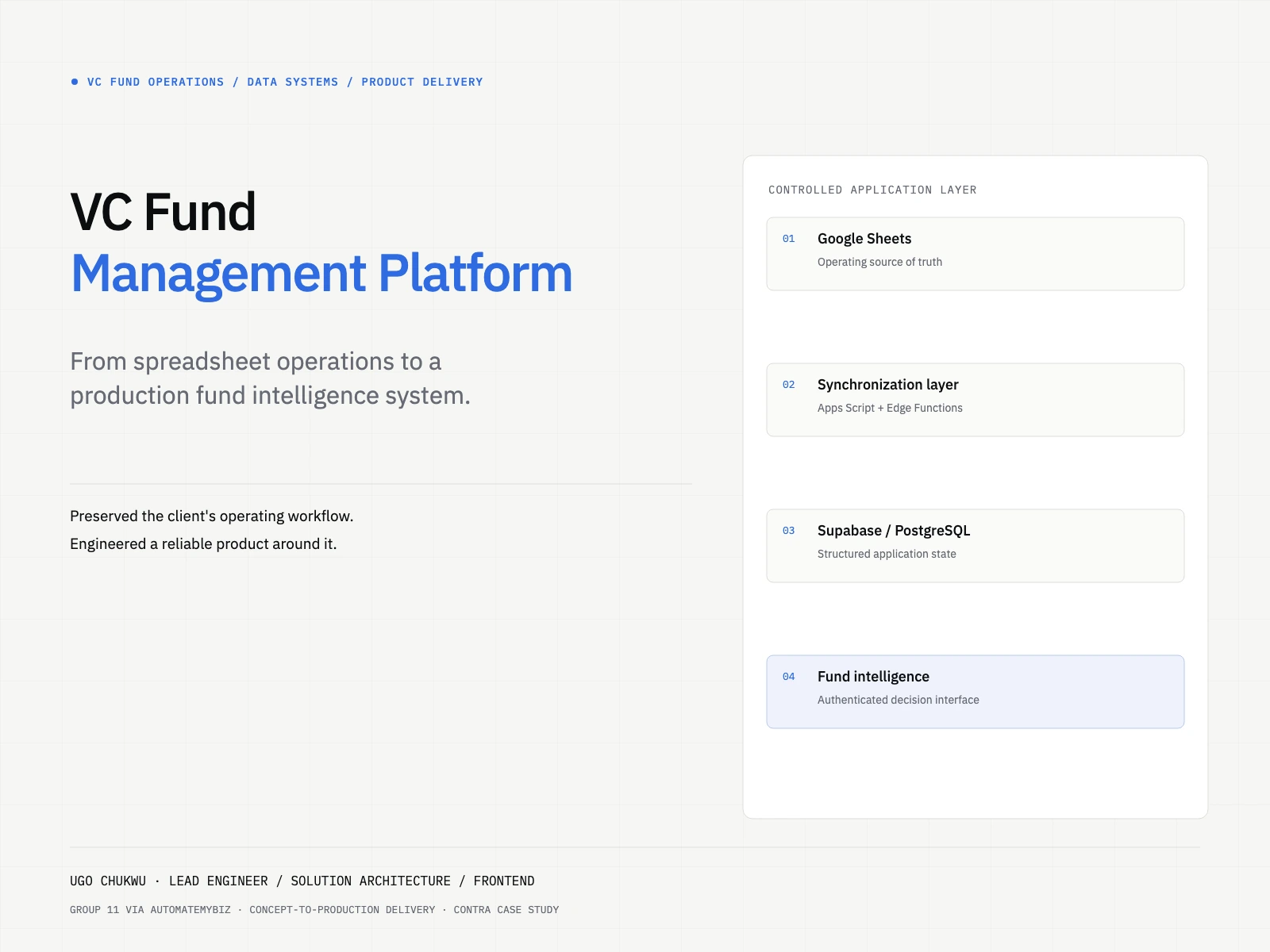
Task: Click 'Apps Script + Edge Functions'
Action: click(890, 409)
